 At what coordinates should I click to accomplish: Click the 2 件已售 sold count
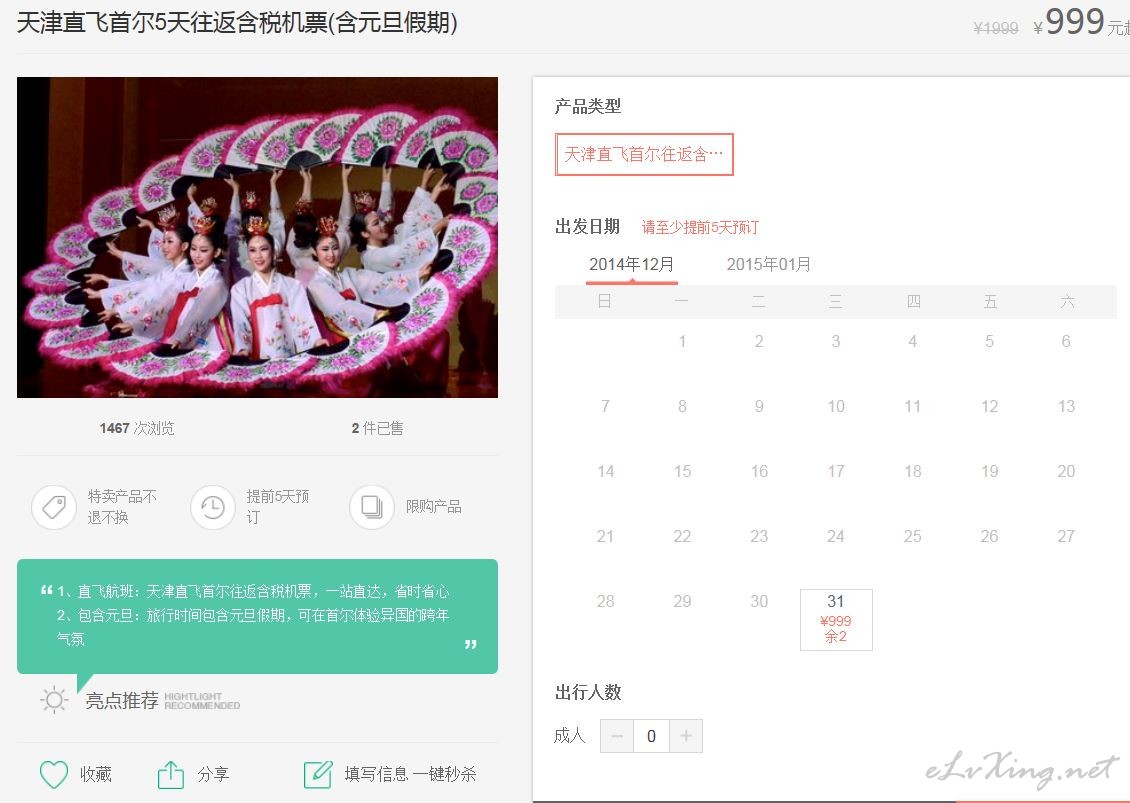pos(377,428)
